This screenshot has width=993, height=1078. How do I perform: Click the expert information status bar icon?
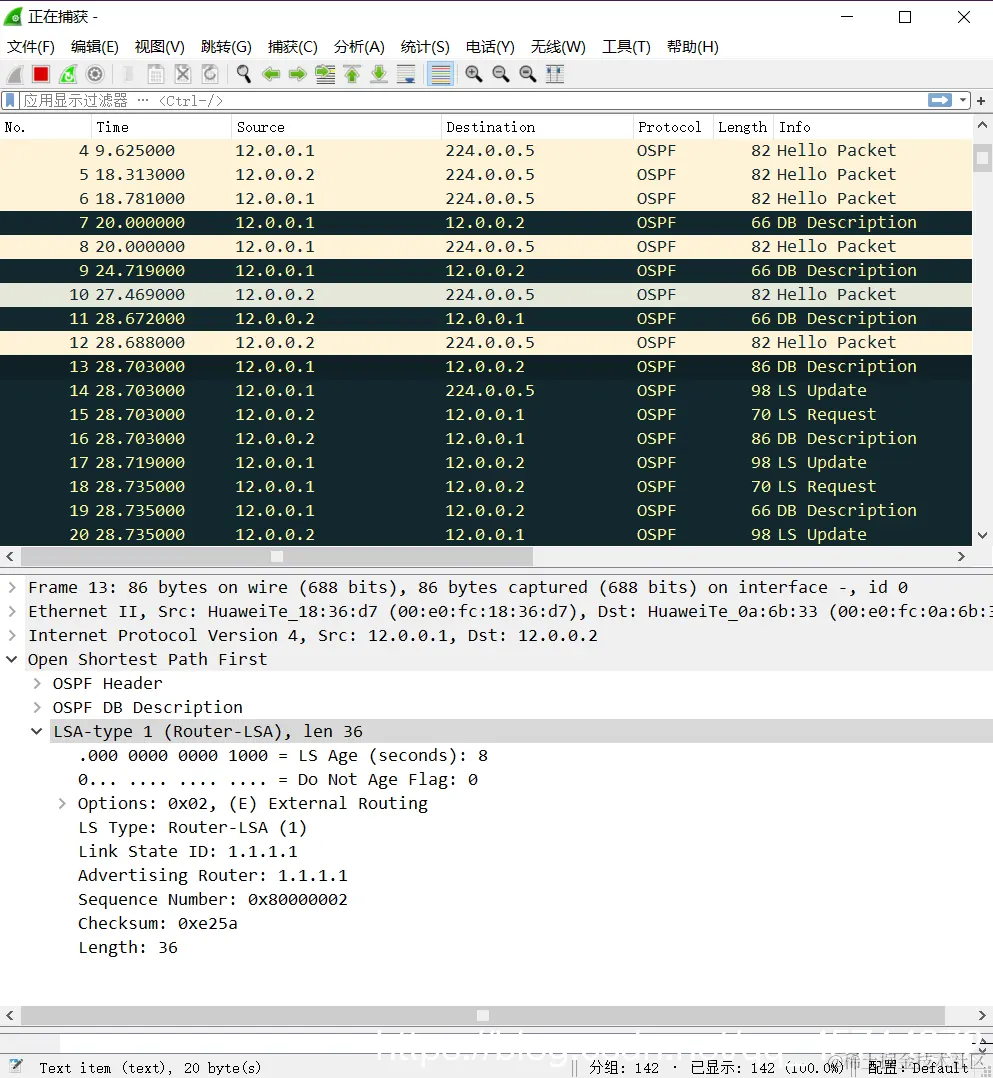tap(15, 1066)
